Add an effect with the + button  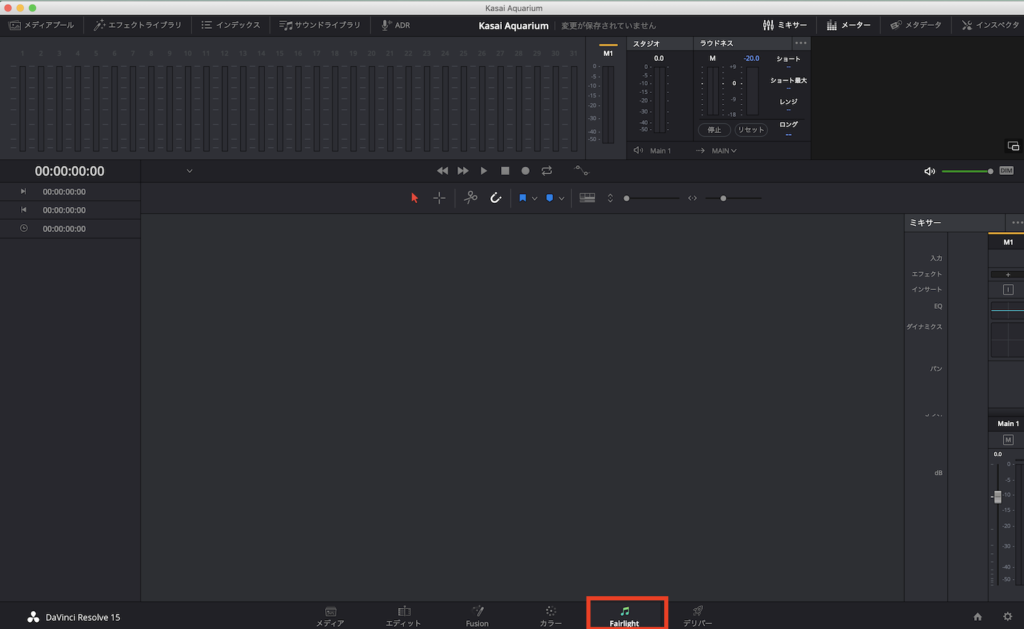pyautogui.click(x=1008, y=274)
